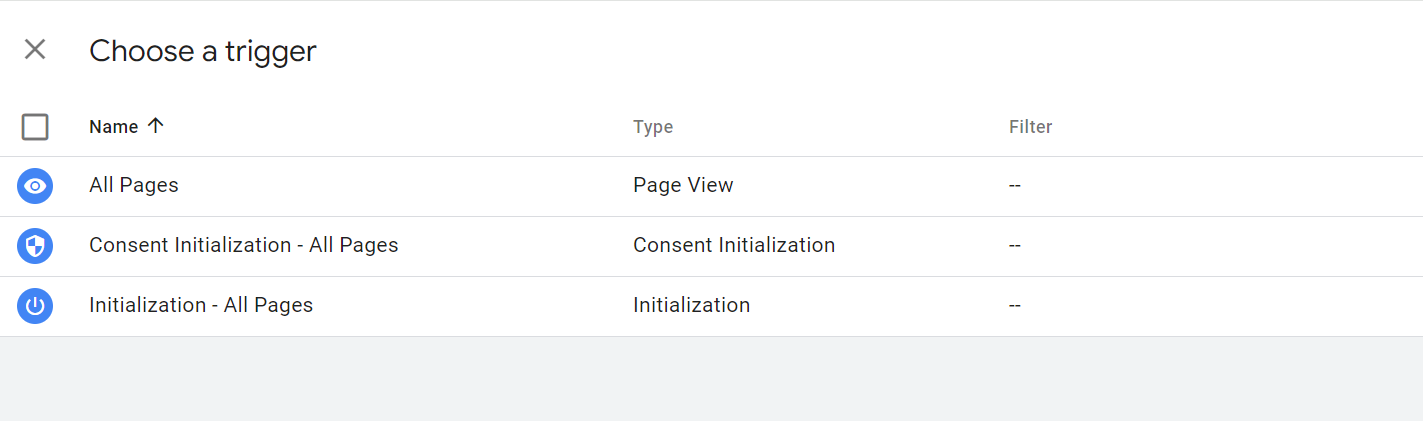Close the Choose a trigger panel

coord(35,49)
